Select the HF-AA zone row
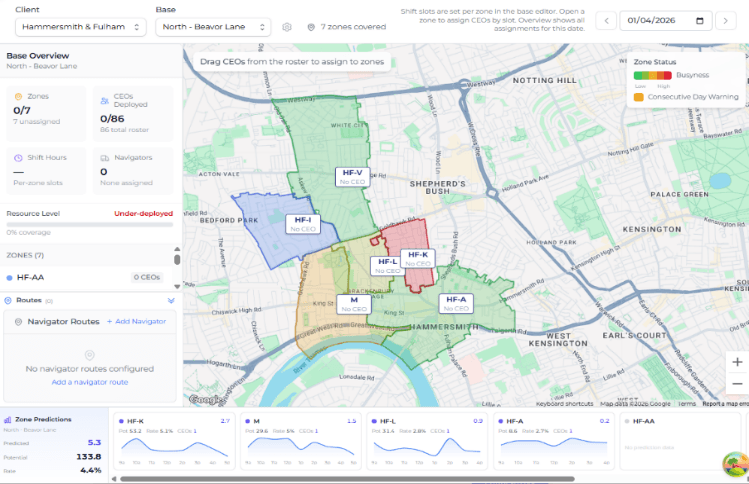 coord(85,278)
